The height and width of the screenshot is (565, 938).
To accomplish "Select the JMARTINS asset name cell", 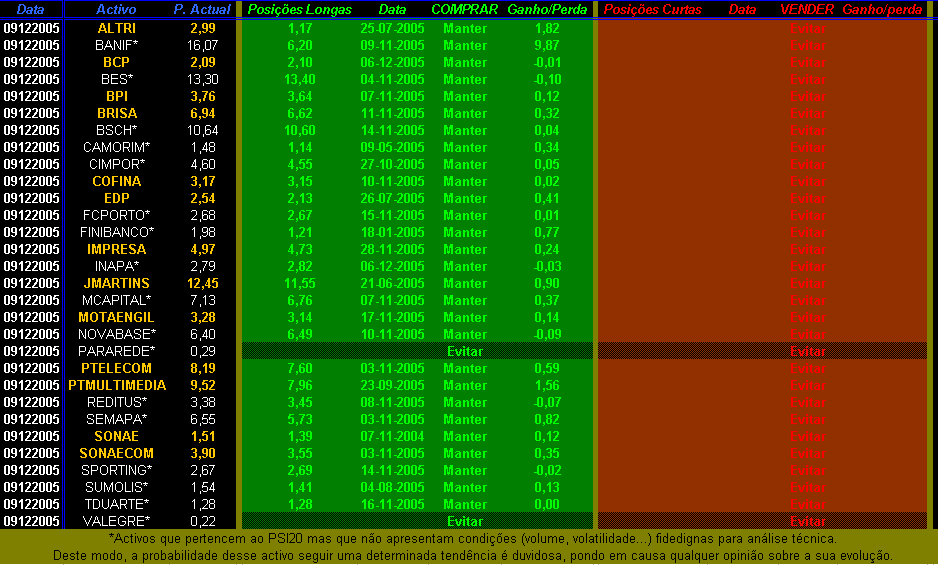I will click(117, 283).
